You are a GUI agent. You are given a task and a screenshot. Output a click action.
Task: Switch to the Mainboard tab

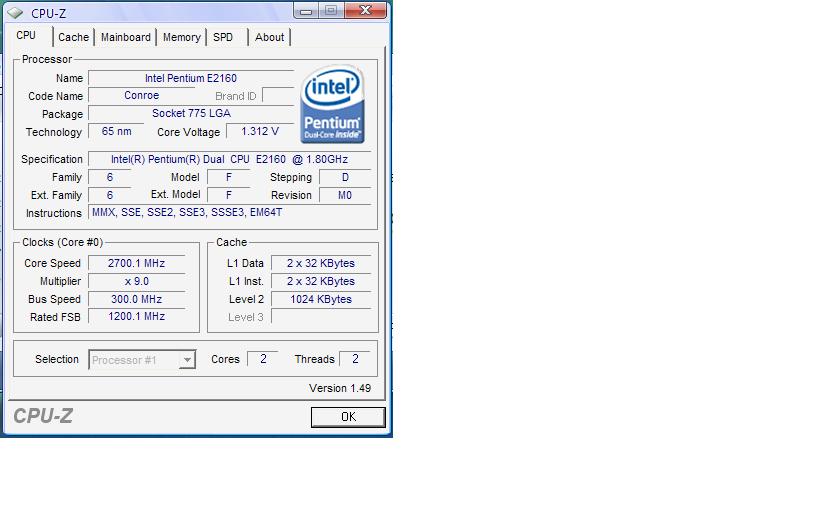click(x=125, y=37)
